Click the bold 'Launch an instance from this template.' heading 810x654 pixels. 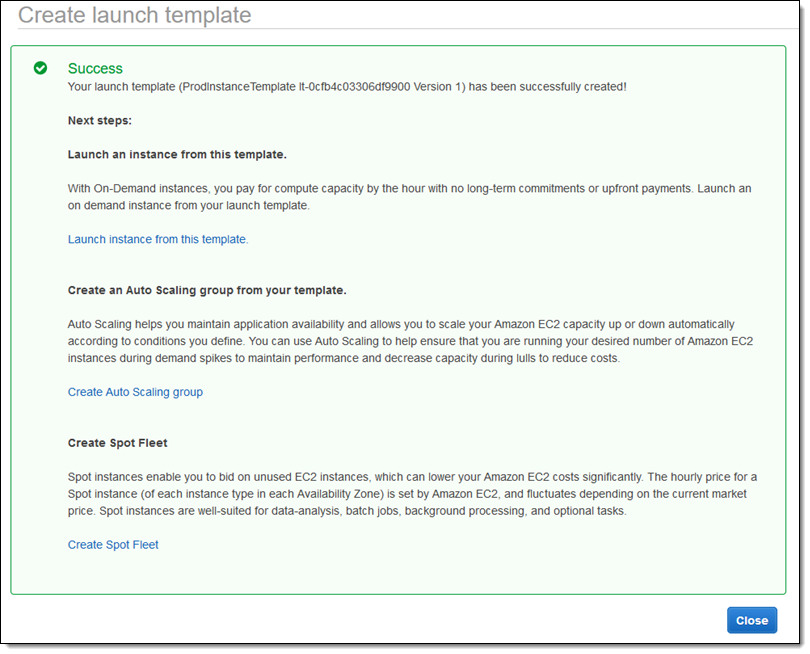click(x=177, y=154)
